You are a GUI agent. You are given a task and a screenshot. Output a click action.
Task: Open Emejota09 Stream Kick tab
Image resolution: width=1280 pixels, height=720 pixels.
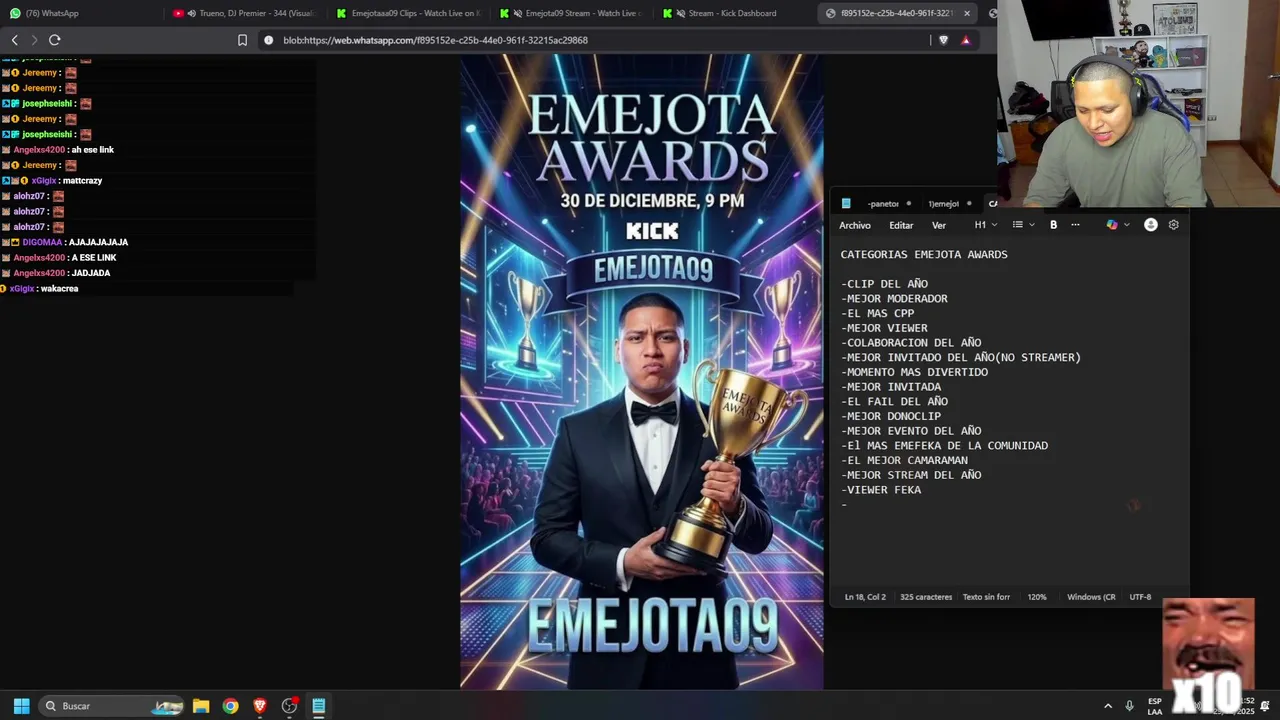click(x=571, y=13)
